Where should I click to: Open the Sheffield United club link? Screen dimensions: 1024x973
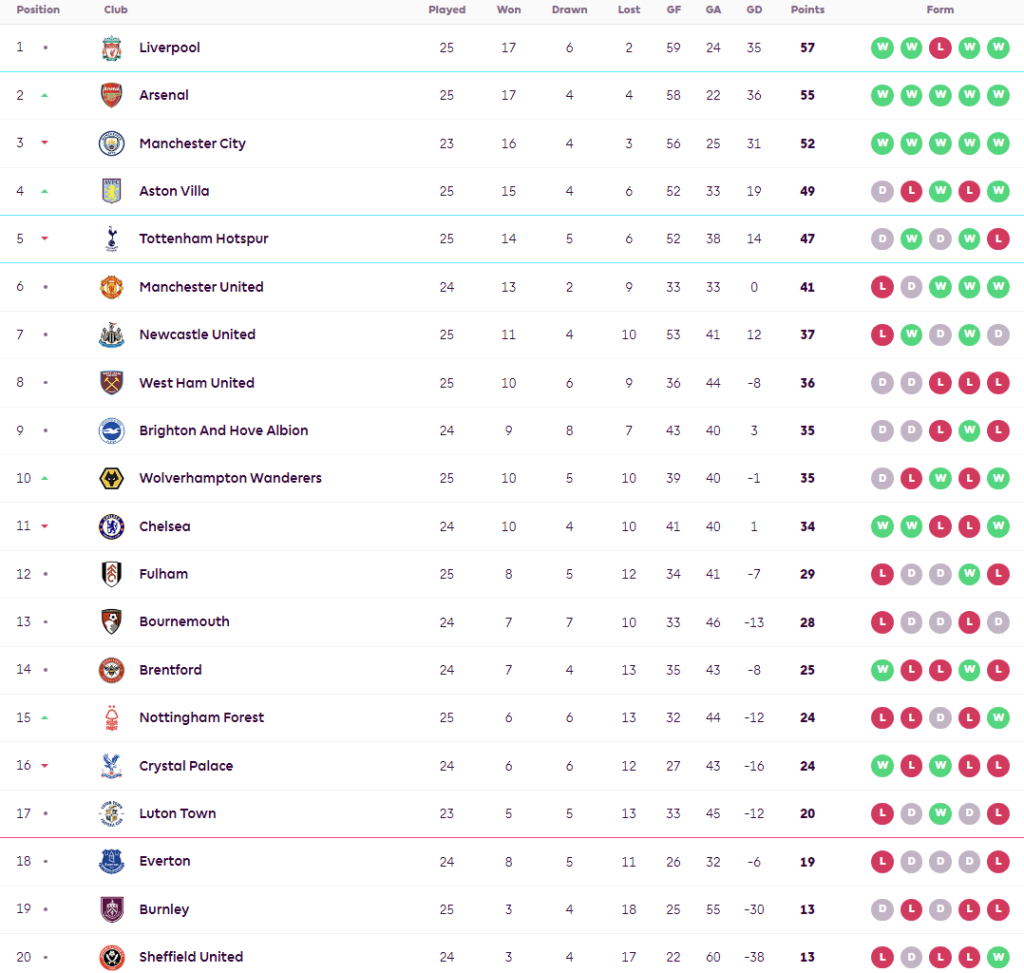191,957
